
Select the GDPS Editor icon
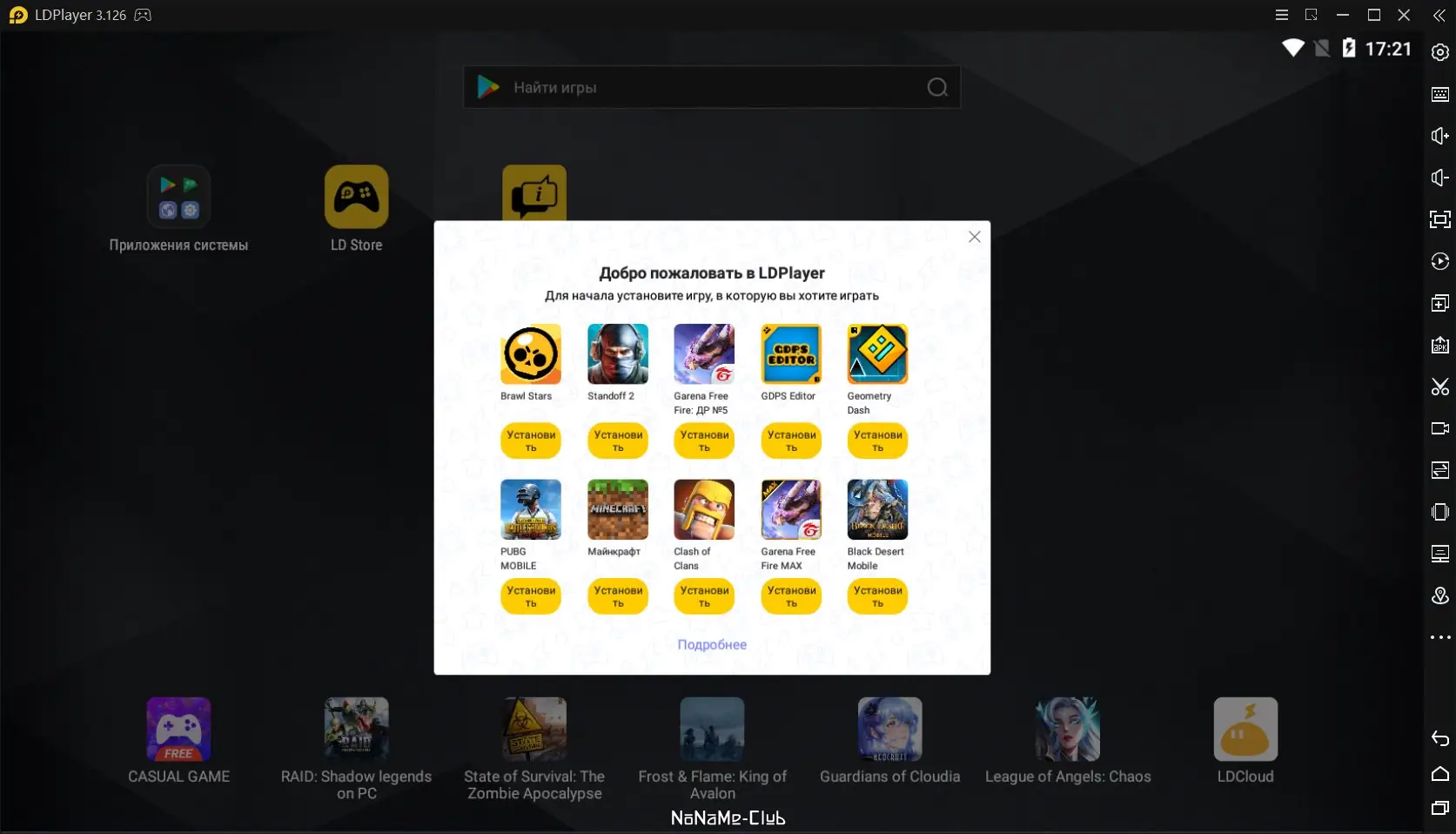click(791, 354)
